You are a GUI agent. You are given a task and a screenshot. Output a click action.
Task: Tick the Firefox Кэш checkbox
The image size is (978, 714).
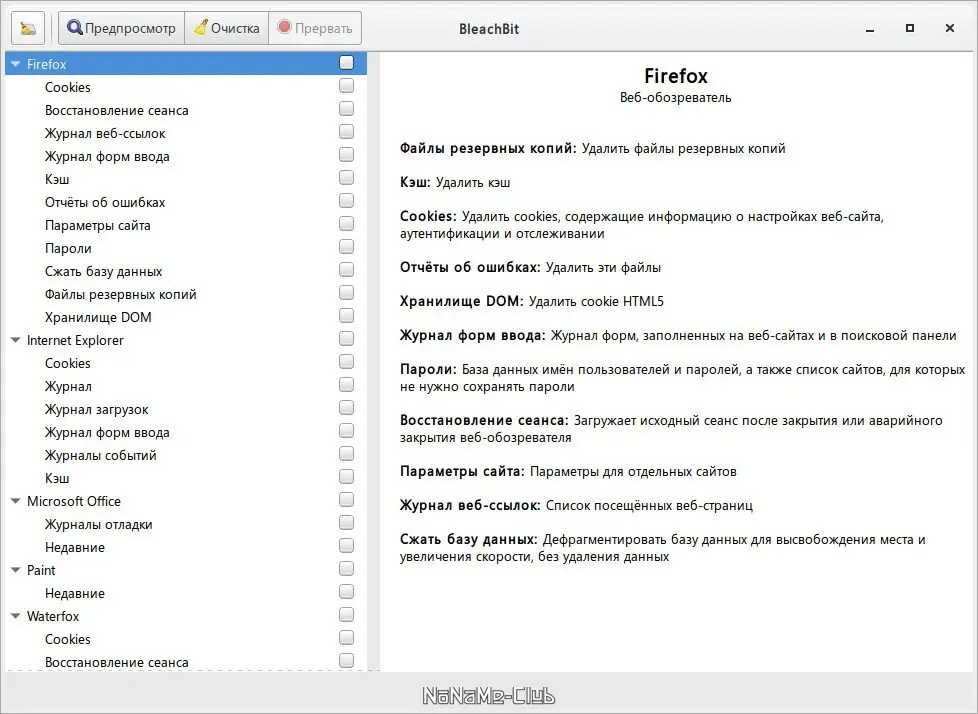tap(346, 178)
